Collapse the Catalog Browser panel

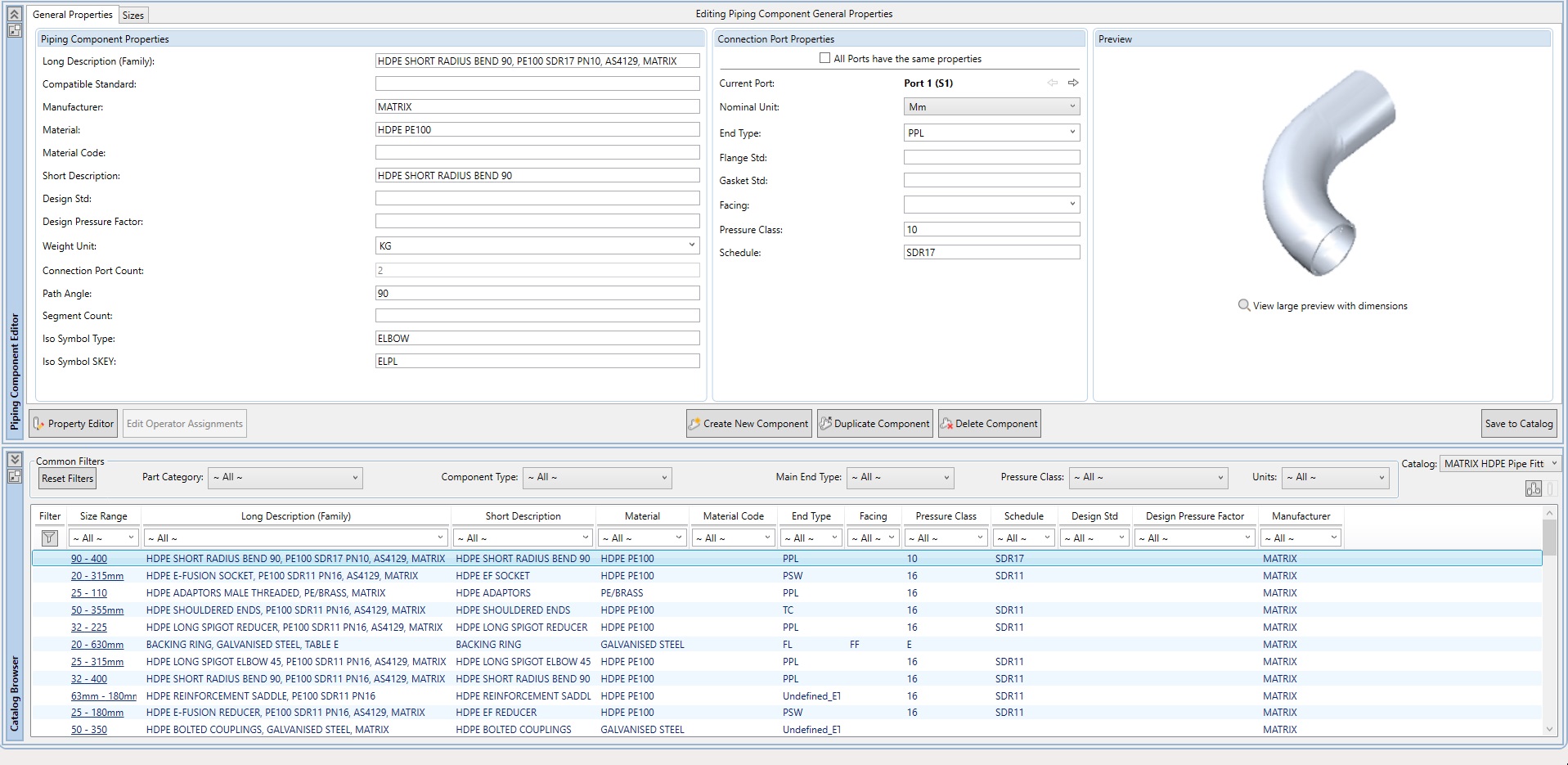coord(14,460)
